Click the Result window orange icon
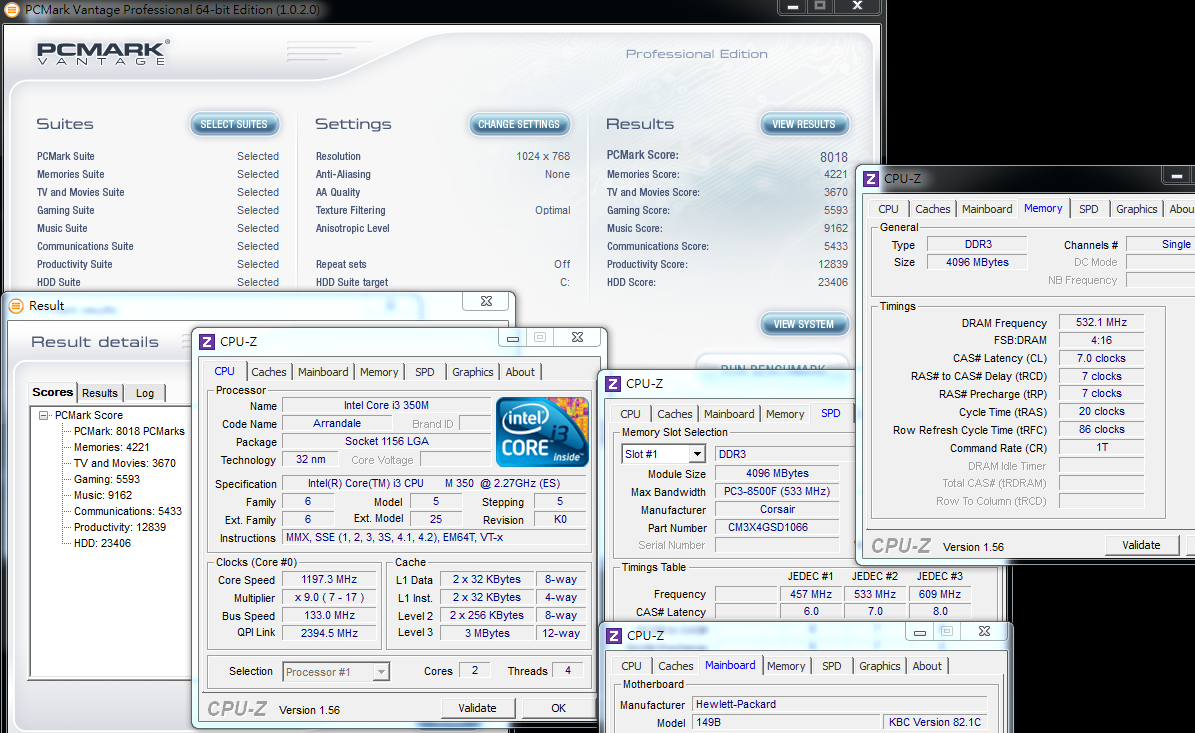 pos(16,306)
